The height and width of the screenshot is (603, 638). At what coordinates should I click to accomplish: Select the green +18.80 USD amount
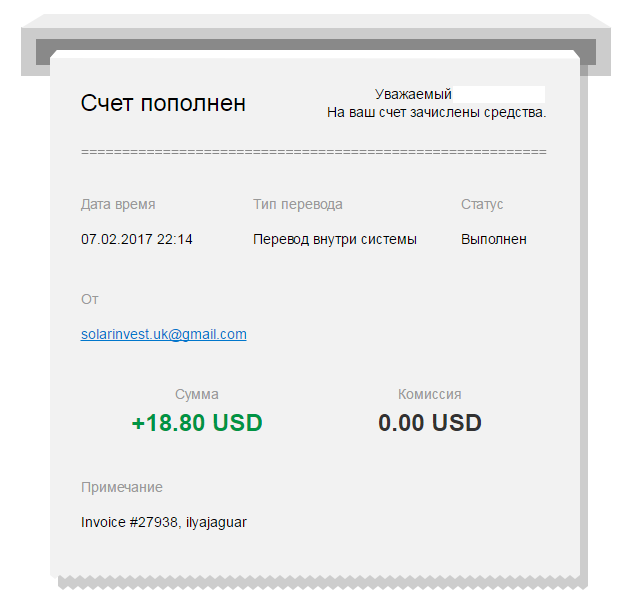(x=197, y=423)
